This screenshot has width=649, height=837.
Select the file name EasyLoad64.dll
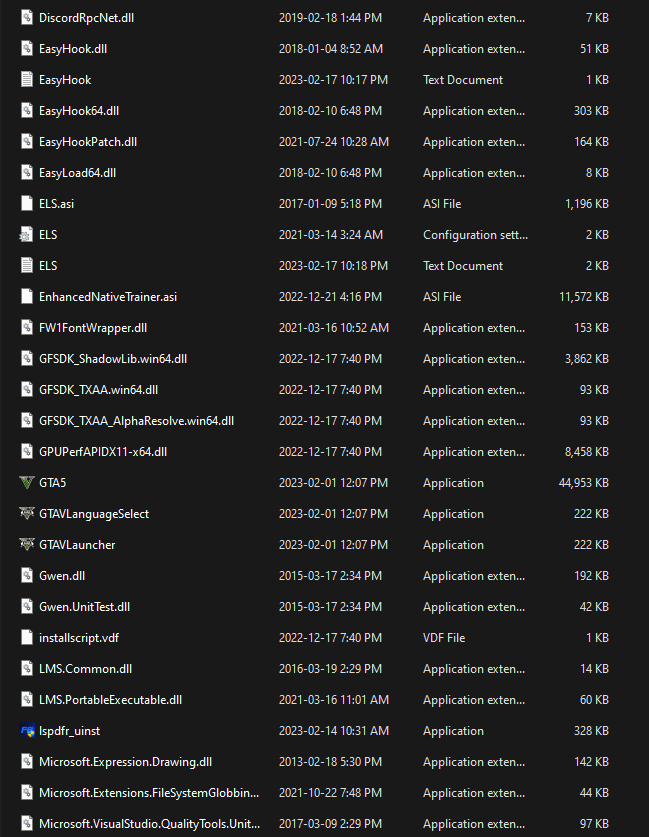(77, 172)
